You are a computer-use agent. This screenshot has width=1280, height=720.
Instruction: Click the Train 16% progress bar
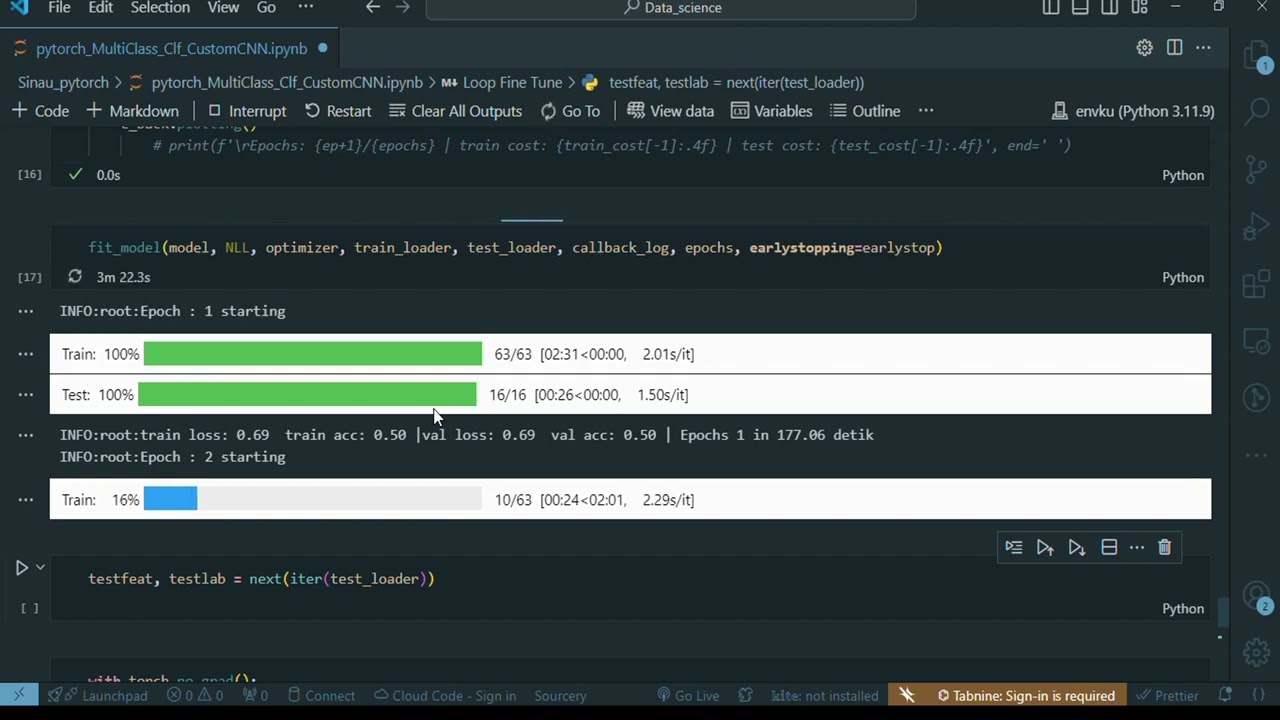313,499
